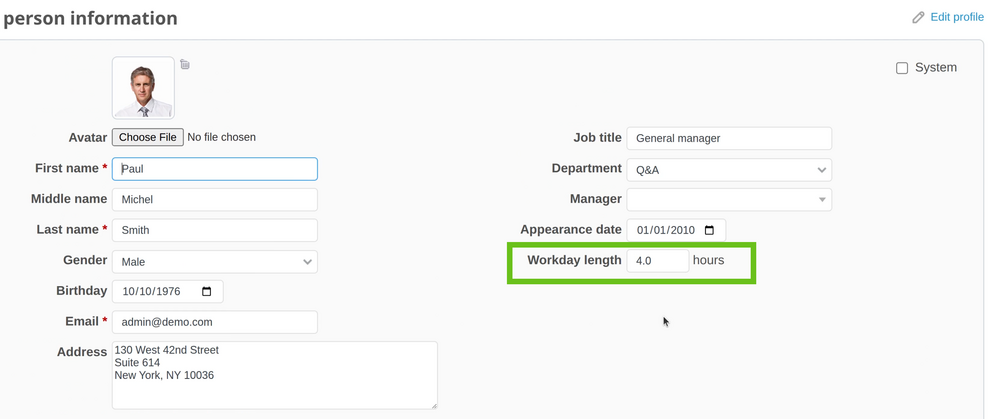Open the Edit profile link
Screen dimensions: 1000x419
(x=957, y=17)
